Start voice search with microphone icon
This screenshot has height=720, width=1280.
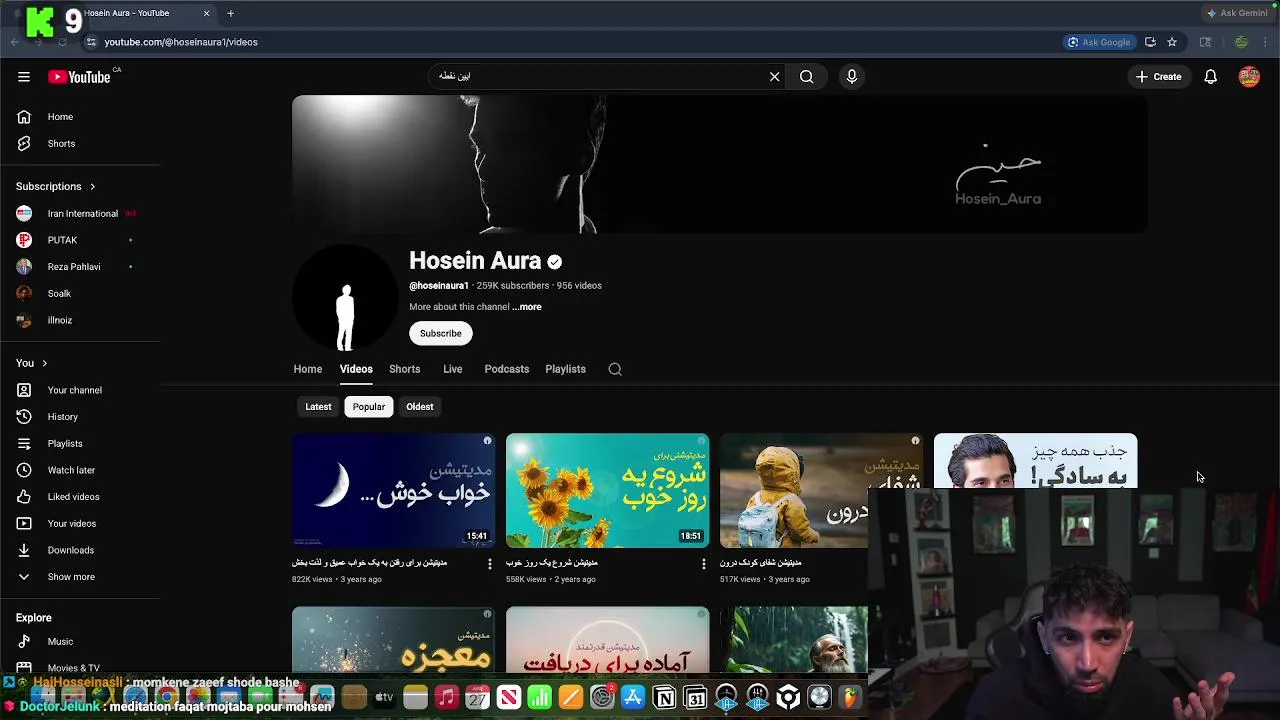click(x=852, y=77)
